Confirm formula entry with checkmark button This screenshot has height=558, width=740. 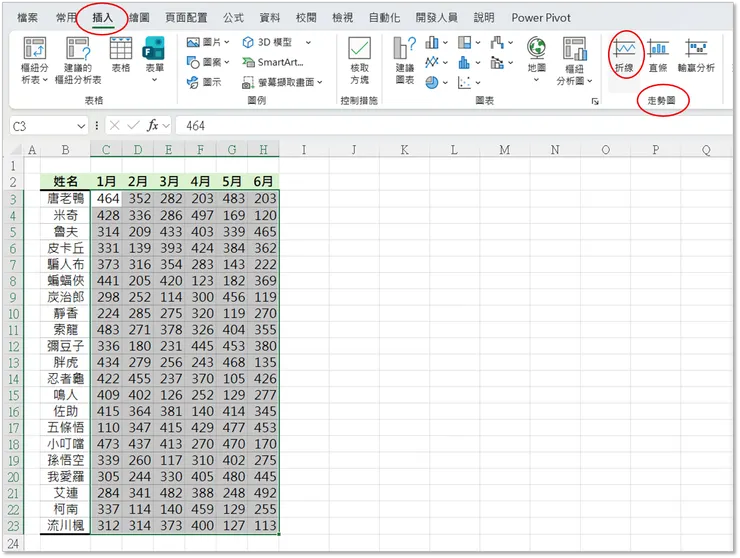134,126
